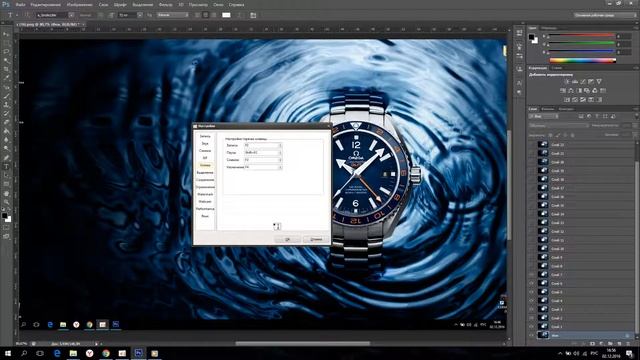Select the Brush tool
The height and width of the screenshot is (360, 640).
click(x=6, y=96)
